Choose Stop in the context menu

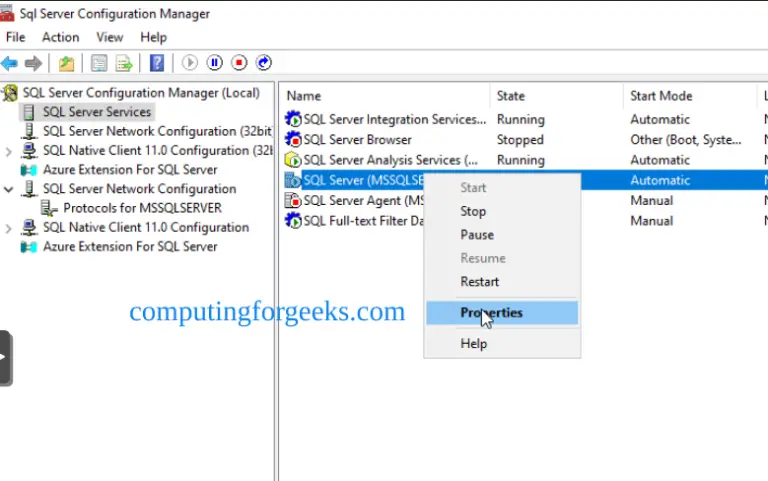point(473,211)
